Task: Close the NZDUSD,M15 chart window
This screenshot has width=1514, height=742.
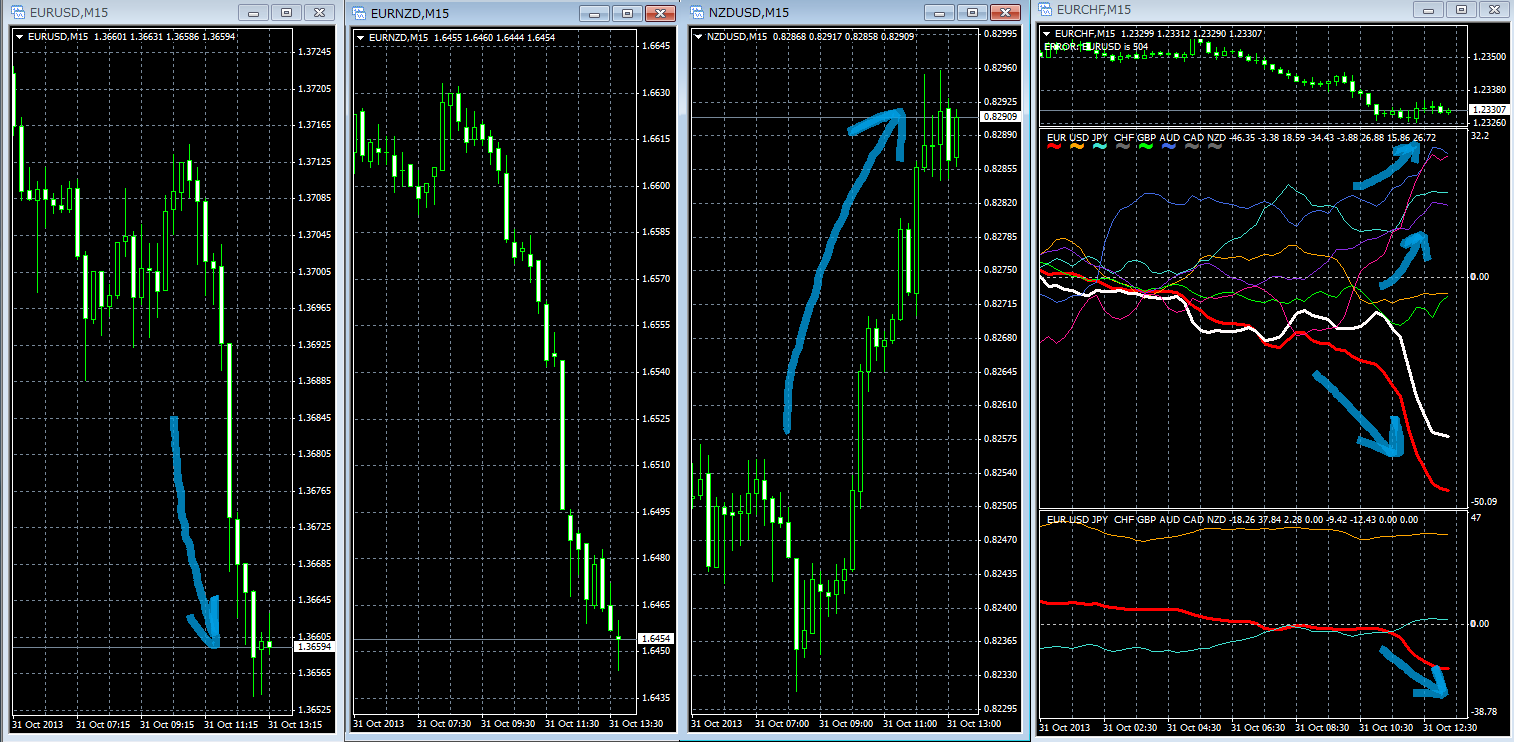Action: pos(1003,13)
